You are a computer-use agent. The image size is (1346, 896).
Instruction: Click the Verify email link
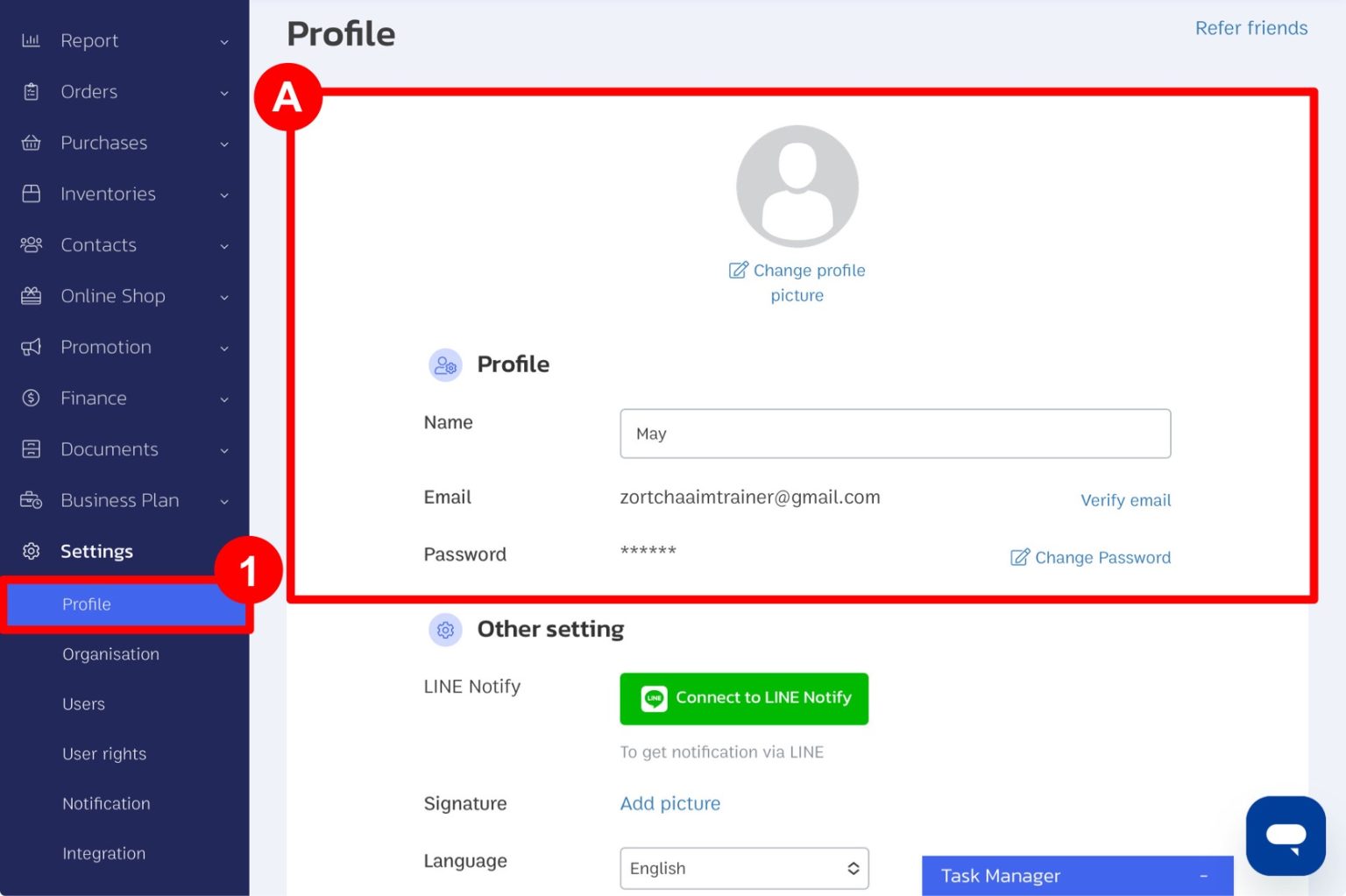pyautogui.click(x=1125, y=500)
